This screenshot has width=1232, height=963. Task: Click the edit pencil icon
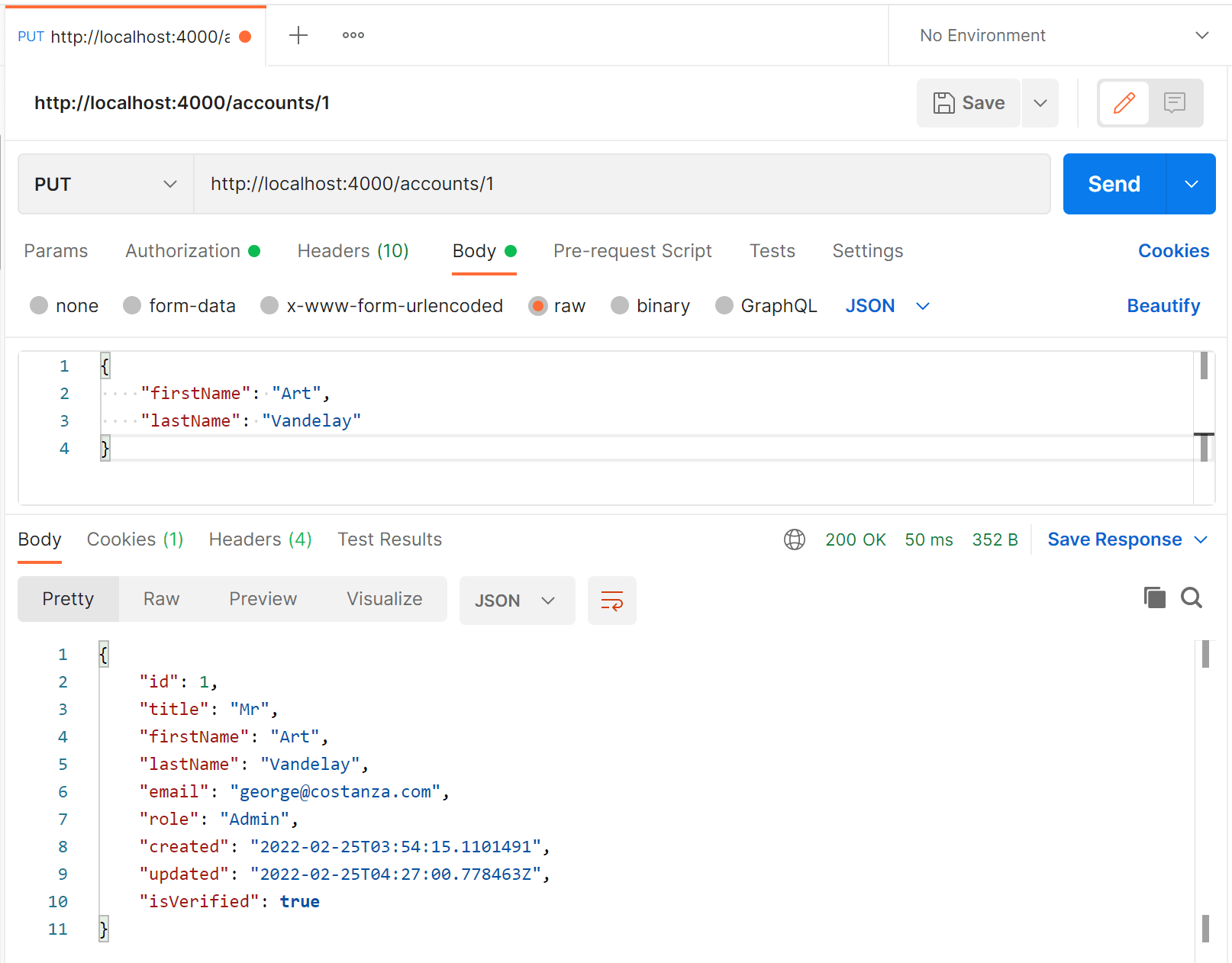click(1124, 103)
